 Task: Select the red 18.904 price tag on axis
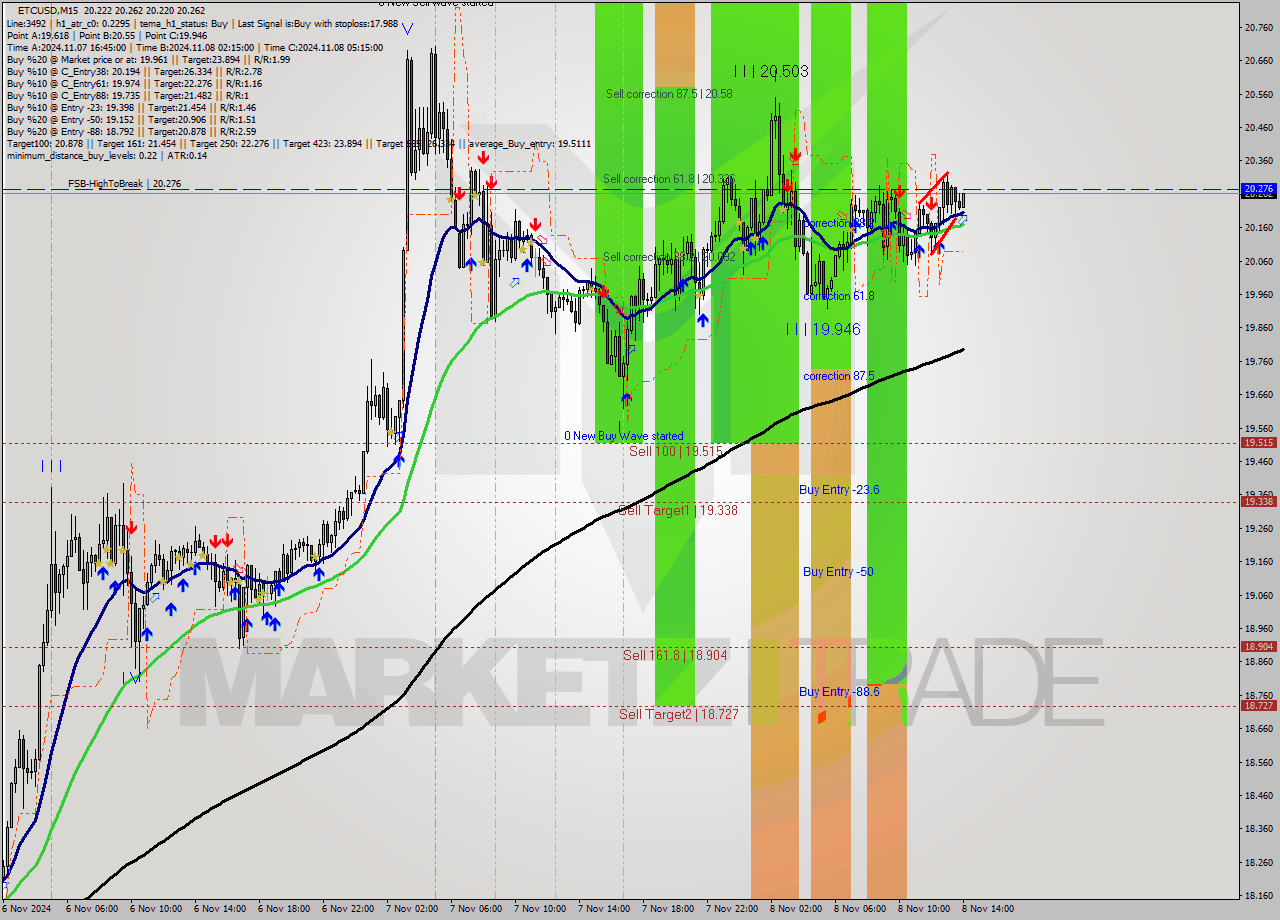tap(1258, 646)
